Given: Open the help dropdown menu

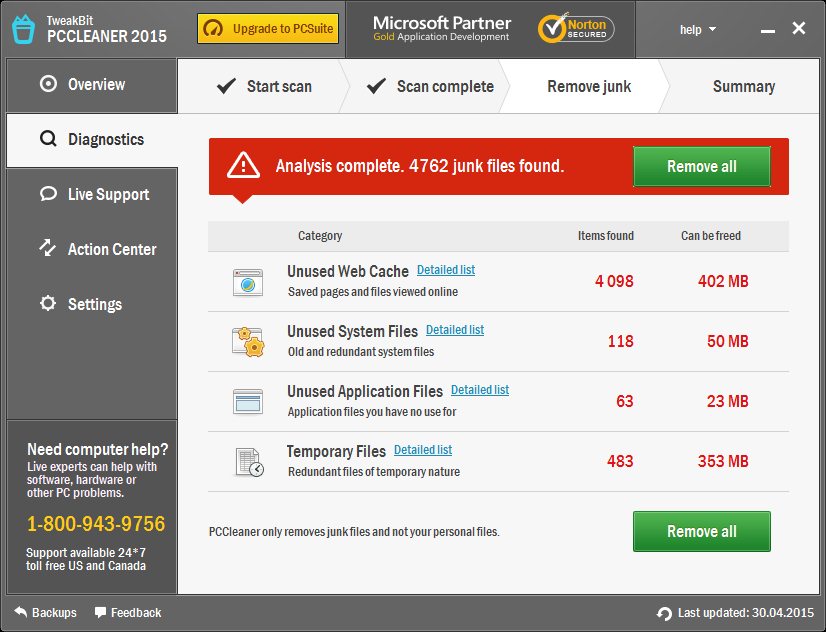Looking at the screenshot, I should pos(697,29).
